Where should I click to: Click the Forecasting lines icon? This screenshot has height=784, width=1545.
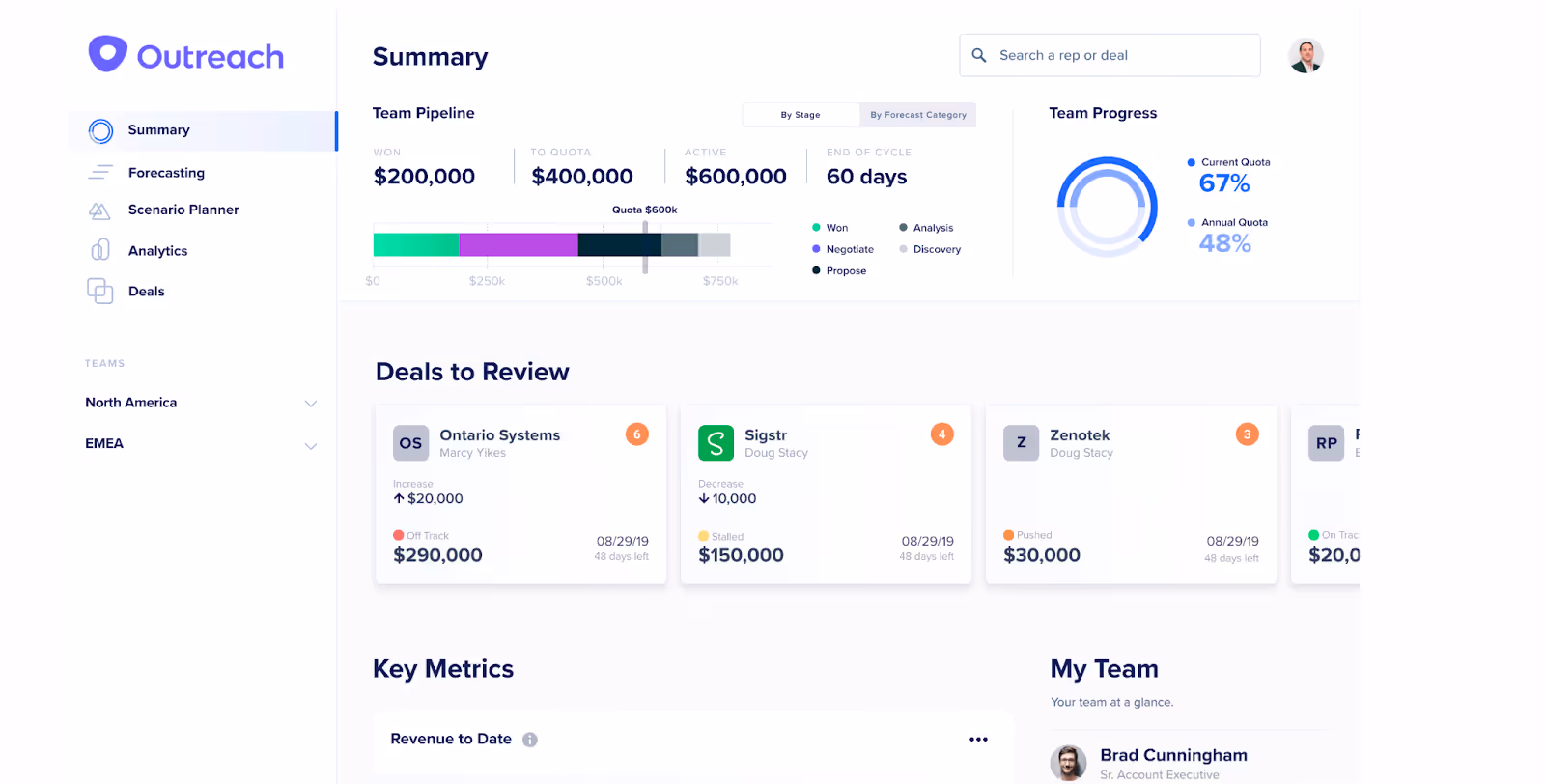pyautogui.click(x=100, y=173)
